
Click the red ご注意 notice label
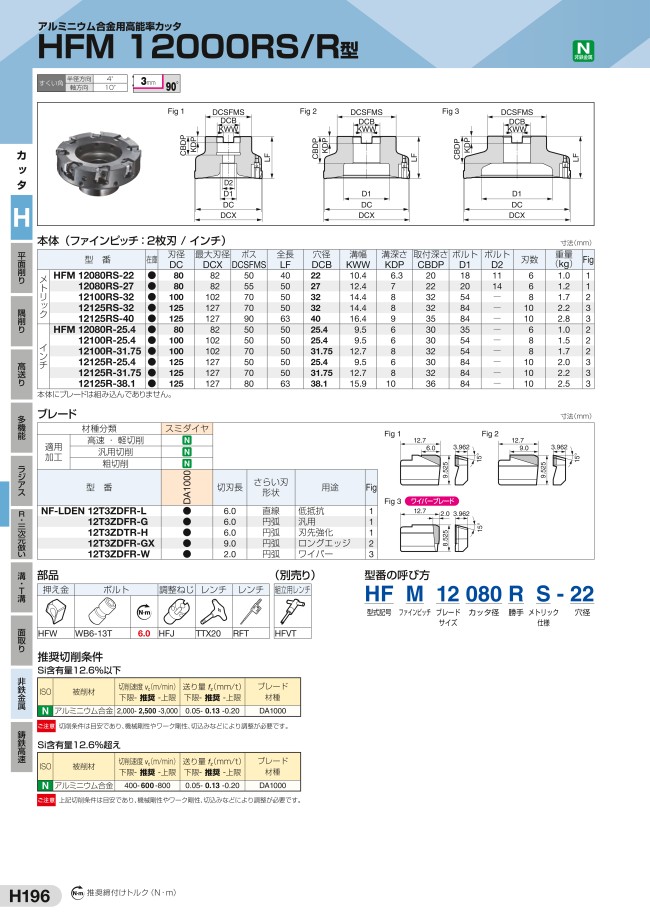tap(46, 725)
